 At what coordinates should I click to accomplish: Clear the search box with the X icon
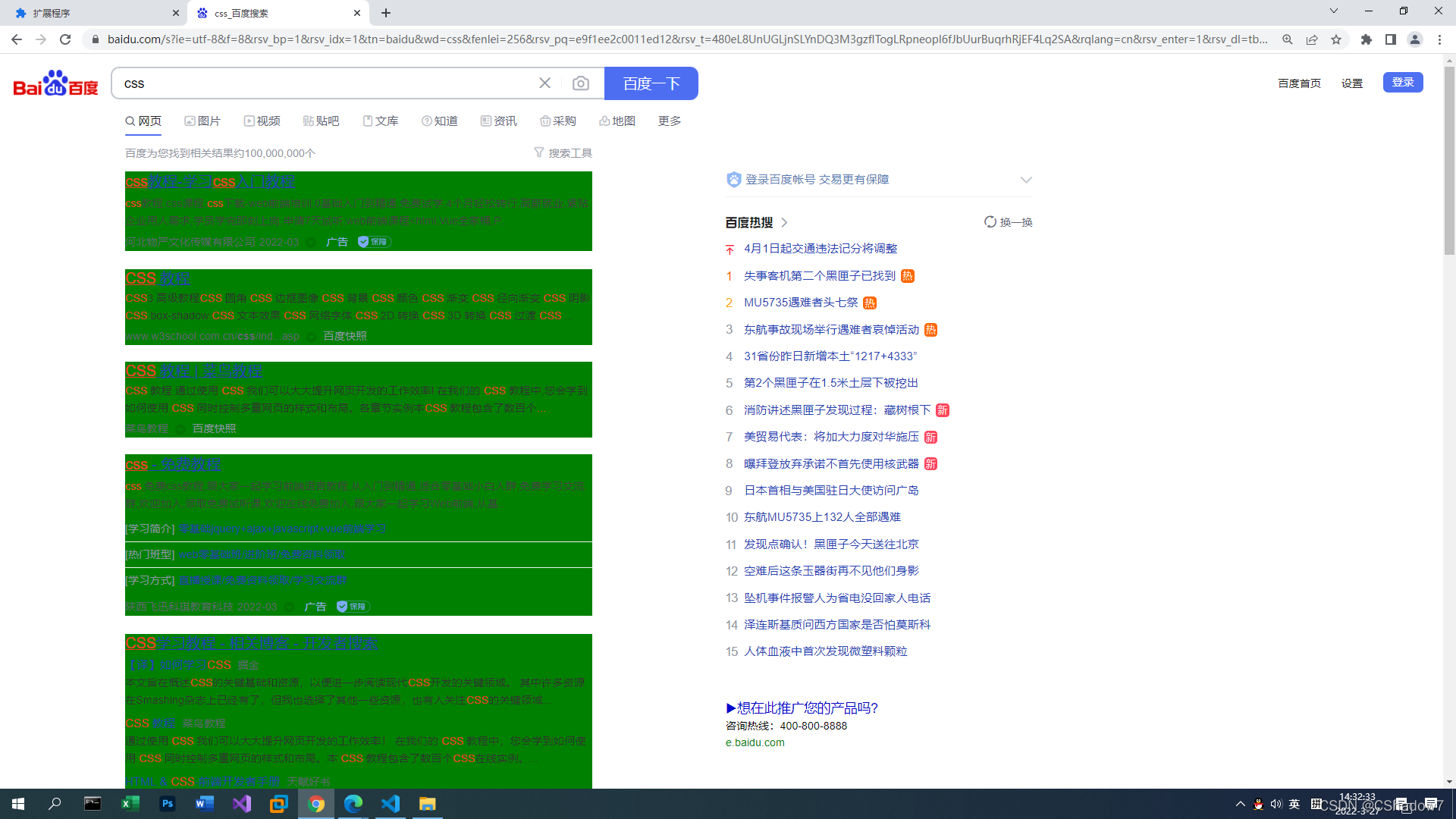tap(544, 83)
